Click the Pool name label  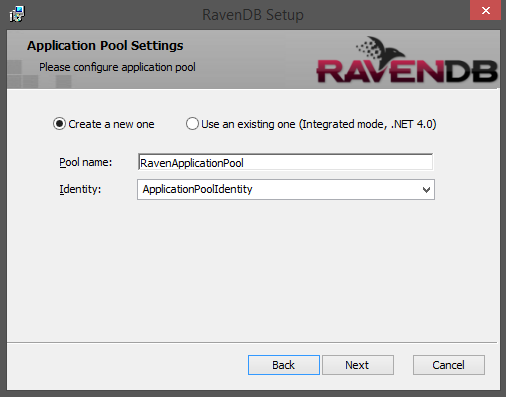(x=86, y=162)
